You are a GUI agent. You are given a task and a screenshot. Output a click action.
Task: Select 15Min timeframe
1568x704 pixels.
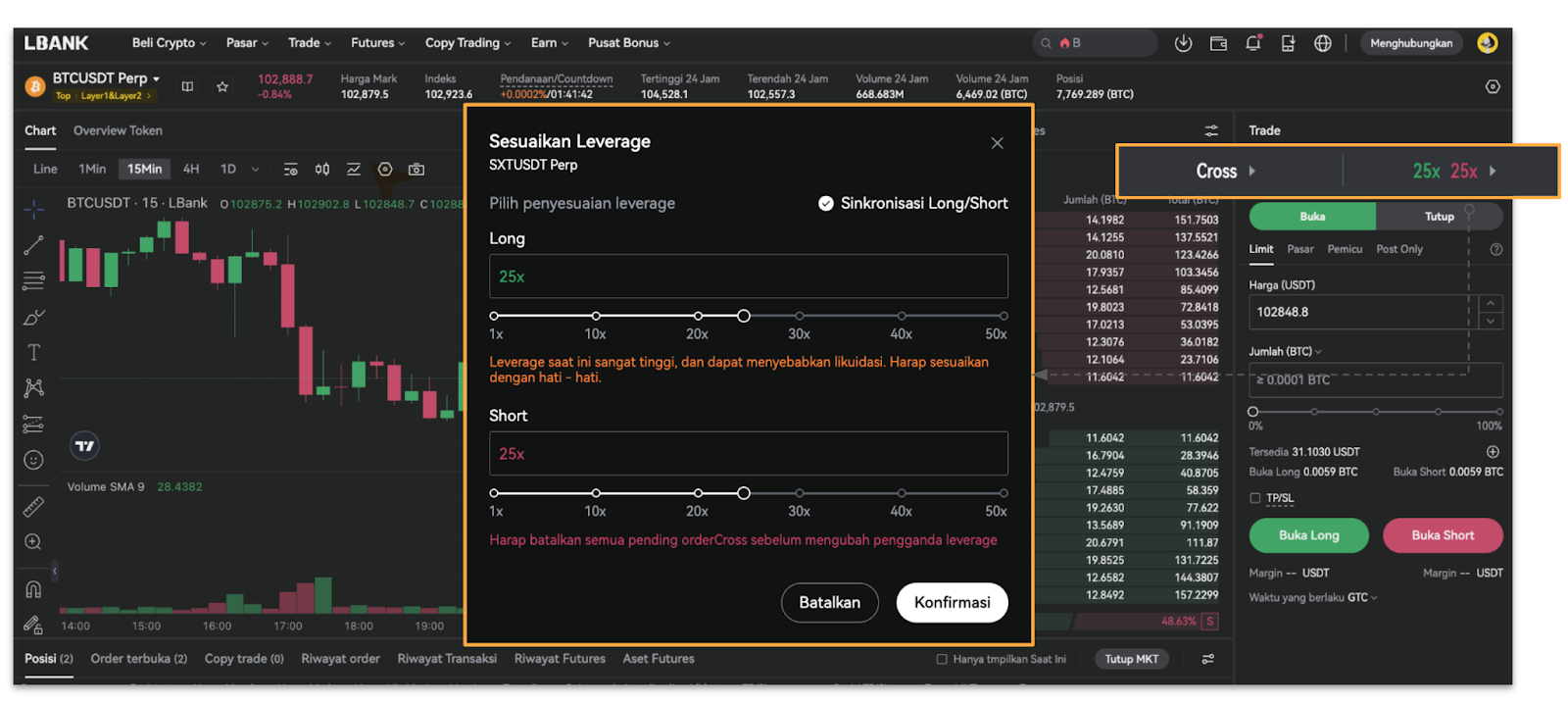click(144, 169)
